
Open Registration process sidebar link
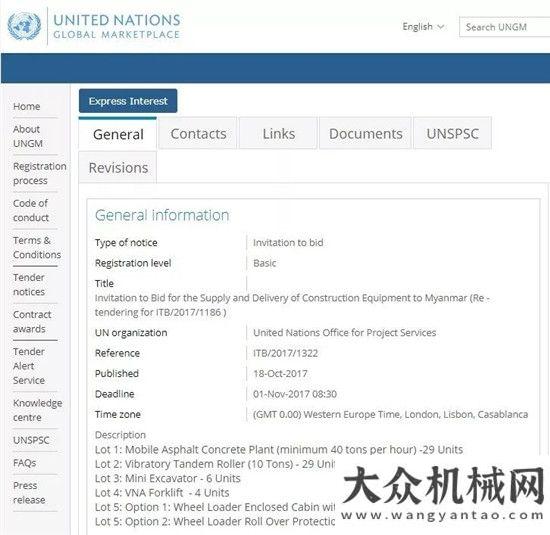tap(40, 173)
